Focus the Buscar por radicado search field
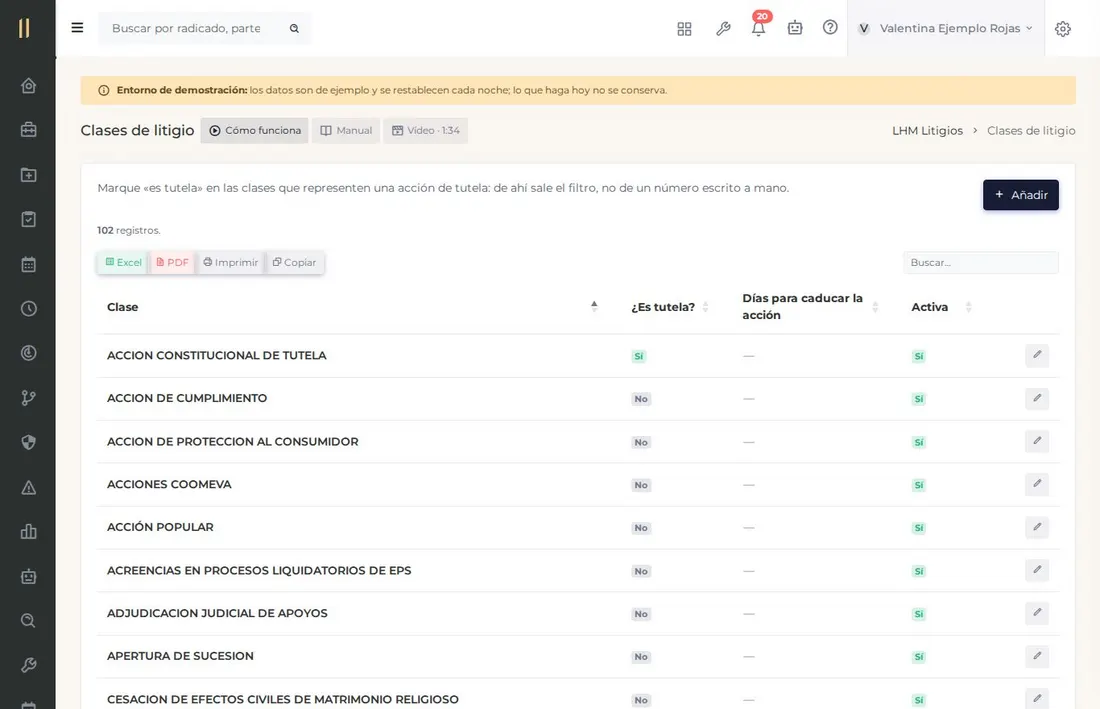Screen dimensions: 1100x709 (x=187, y=29)
